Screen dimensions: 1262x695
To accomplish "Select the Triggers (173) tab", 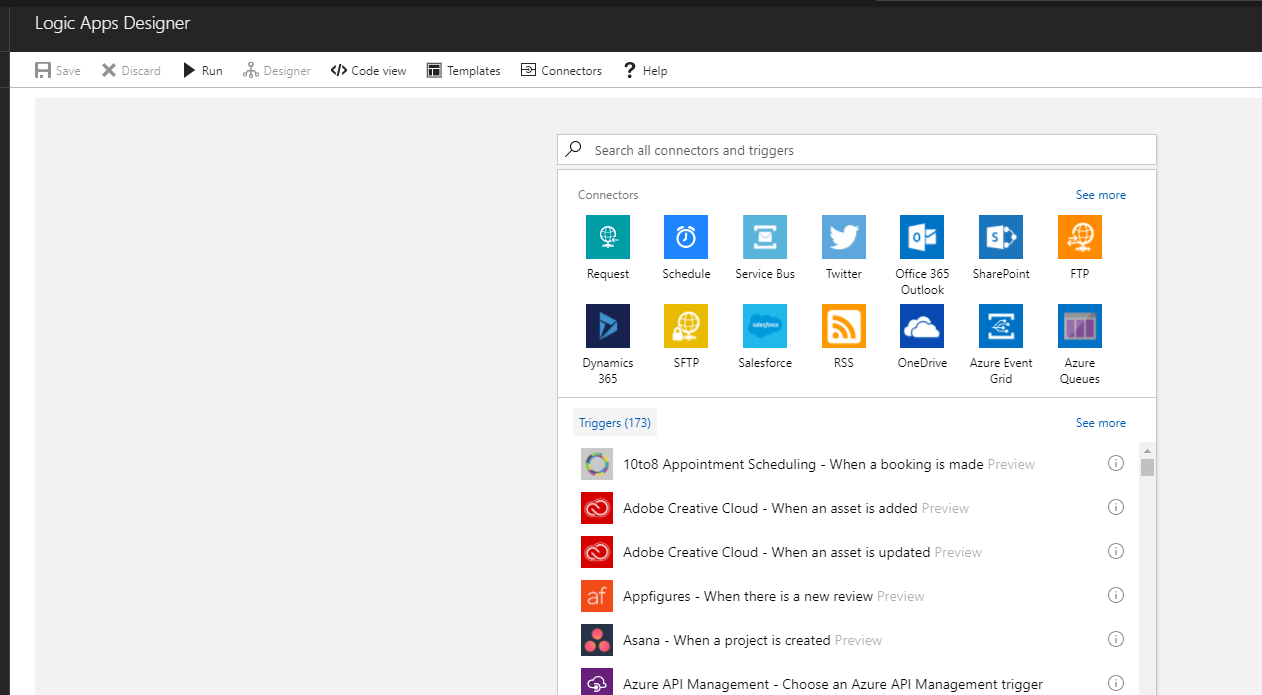I will (x=615, y=423).
